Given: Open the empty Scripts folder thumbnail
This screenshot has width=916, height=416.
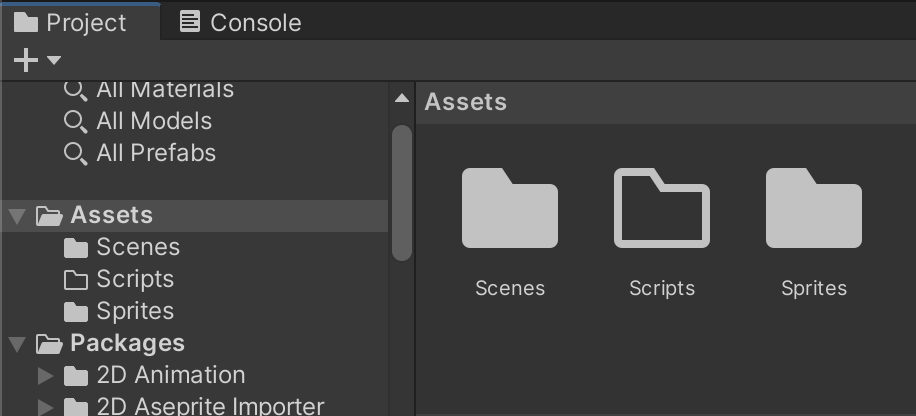Looking at the screenshot, I should click(661, 208).
